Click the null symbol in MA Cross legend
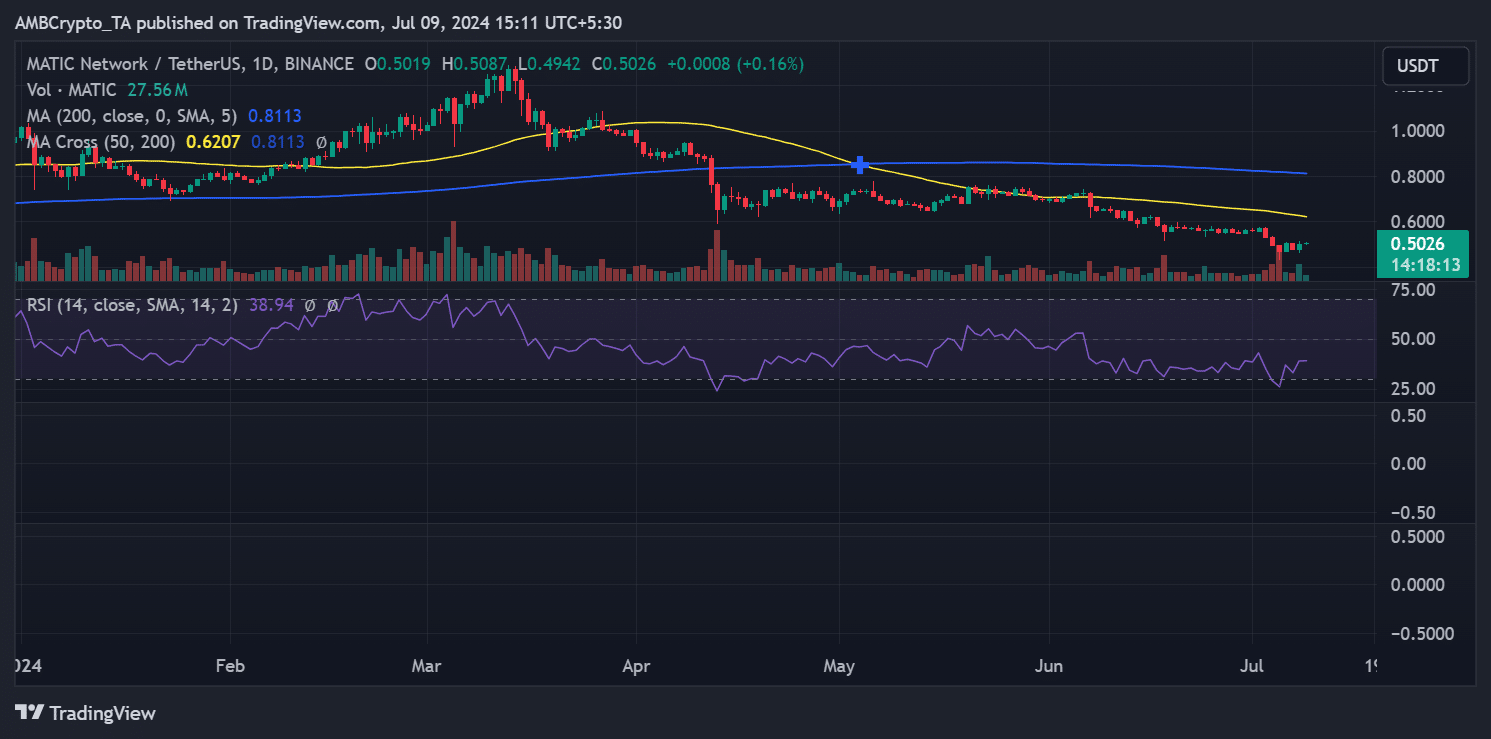The height and width of the screenshot is (739, 1491). click(321, 142)
